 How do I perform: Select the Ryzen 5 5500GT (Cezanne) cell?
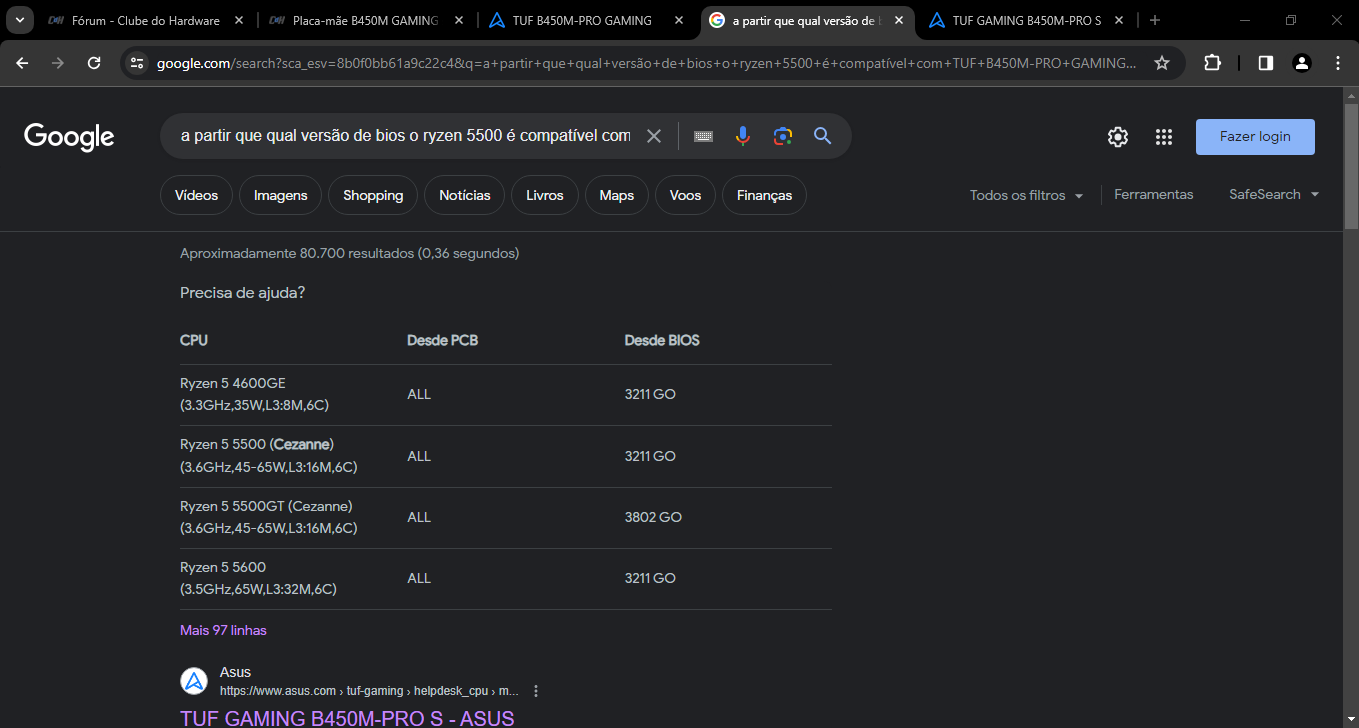269,517
